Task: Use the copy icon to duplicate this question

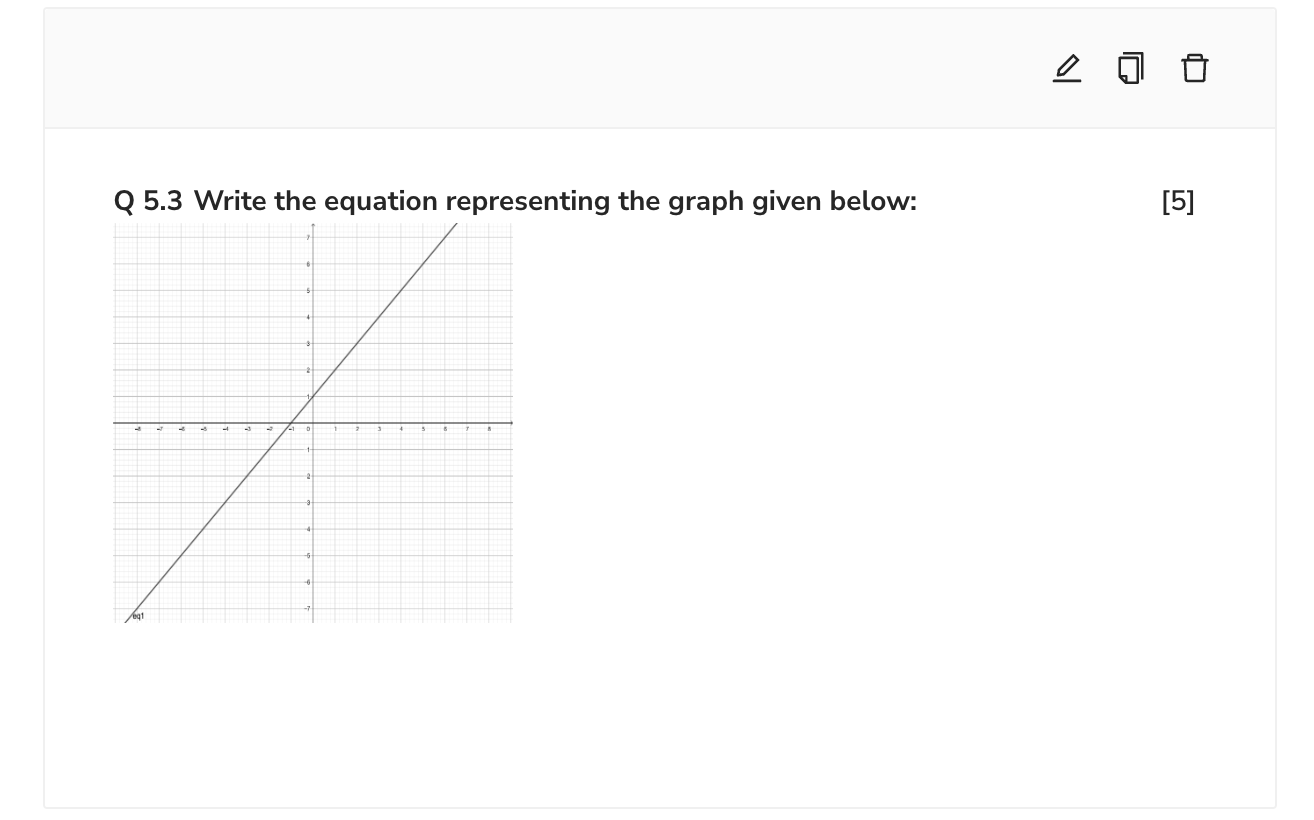Action: (1130, 68)
